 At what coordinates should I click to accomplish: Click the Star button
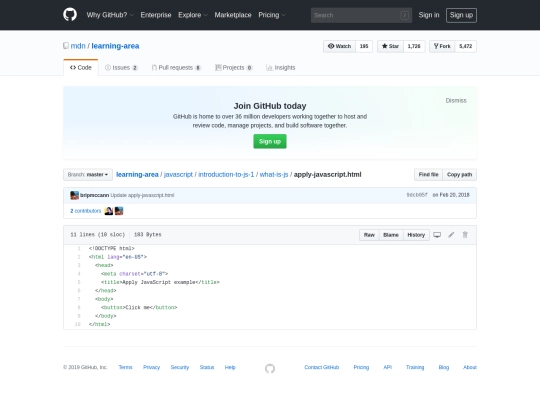pos(390,46)
